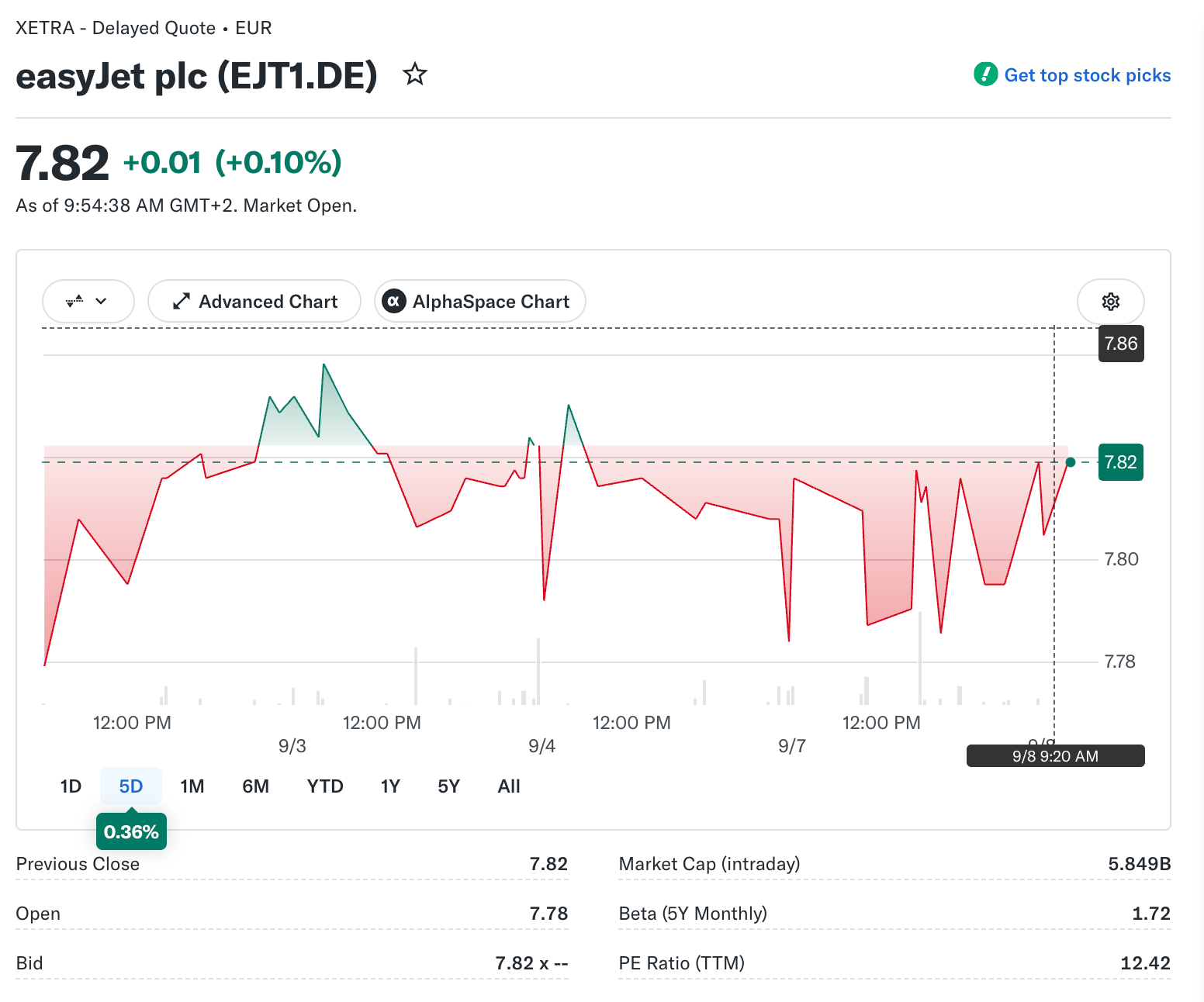Image resolution: width=1204 pixels, height=1002 pixels.
Task: Select the 5D time range
Action: pos(131,786)
